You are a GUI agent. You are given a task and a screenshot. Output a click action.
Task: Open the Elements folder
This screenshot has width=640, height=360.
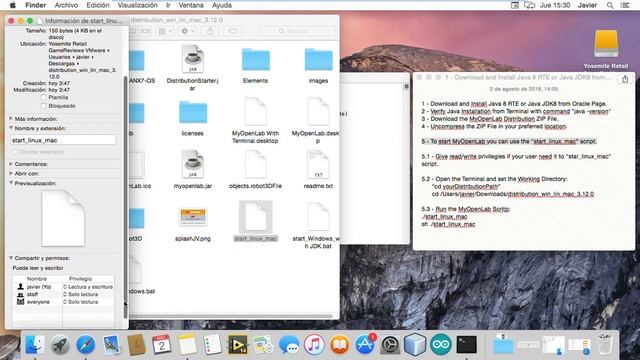[256, 60]
